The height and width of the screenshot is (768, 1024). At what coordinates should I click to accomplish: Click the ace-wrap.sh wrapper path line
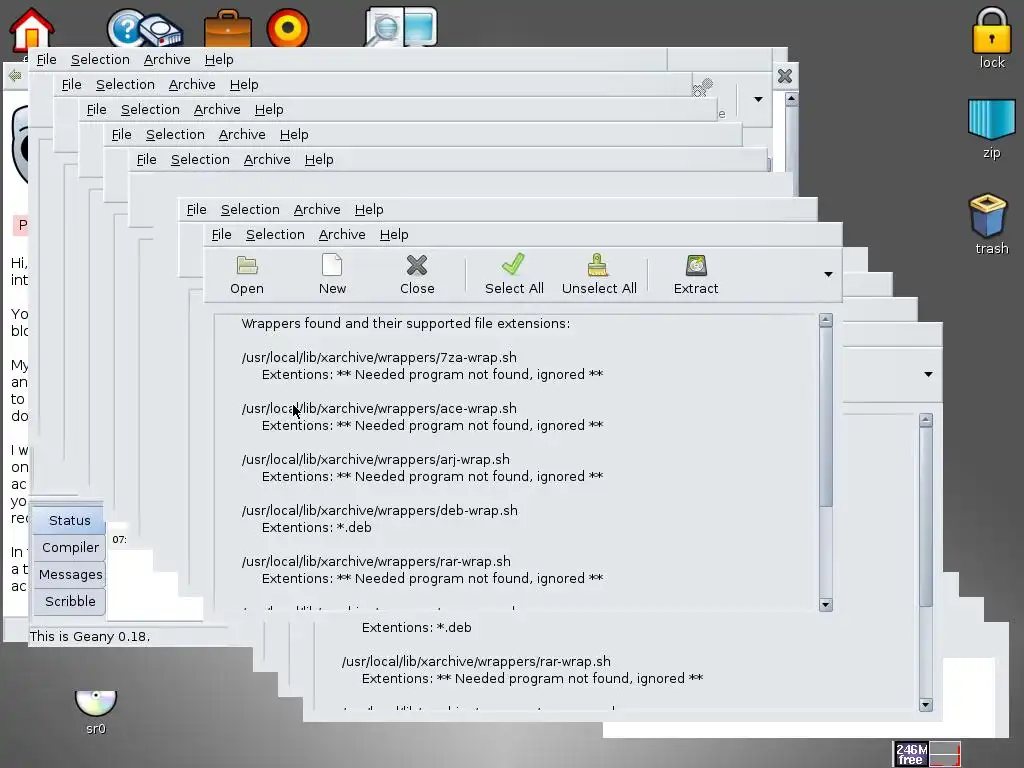(x=379, y=408)
